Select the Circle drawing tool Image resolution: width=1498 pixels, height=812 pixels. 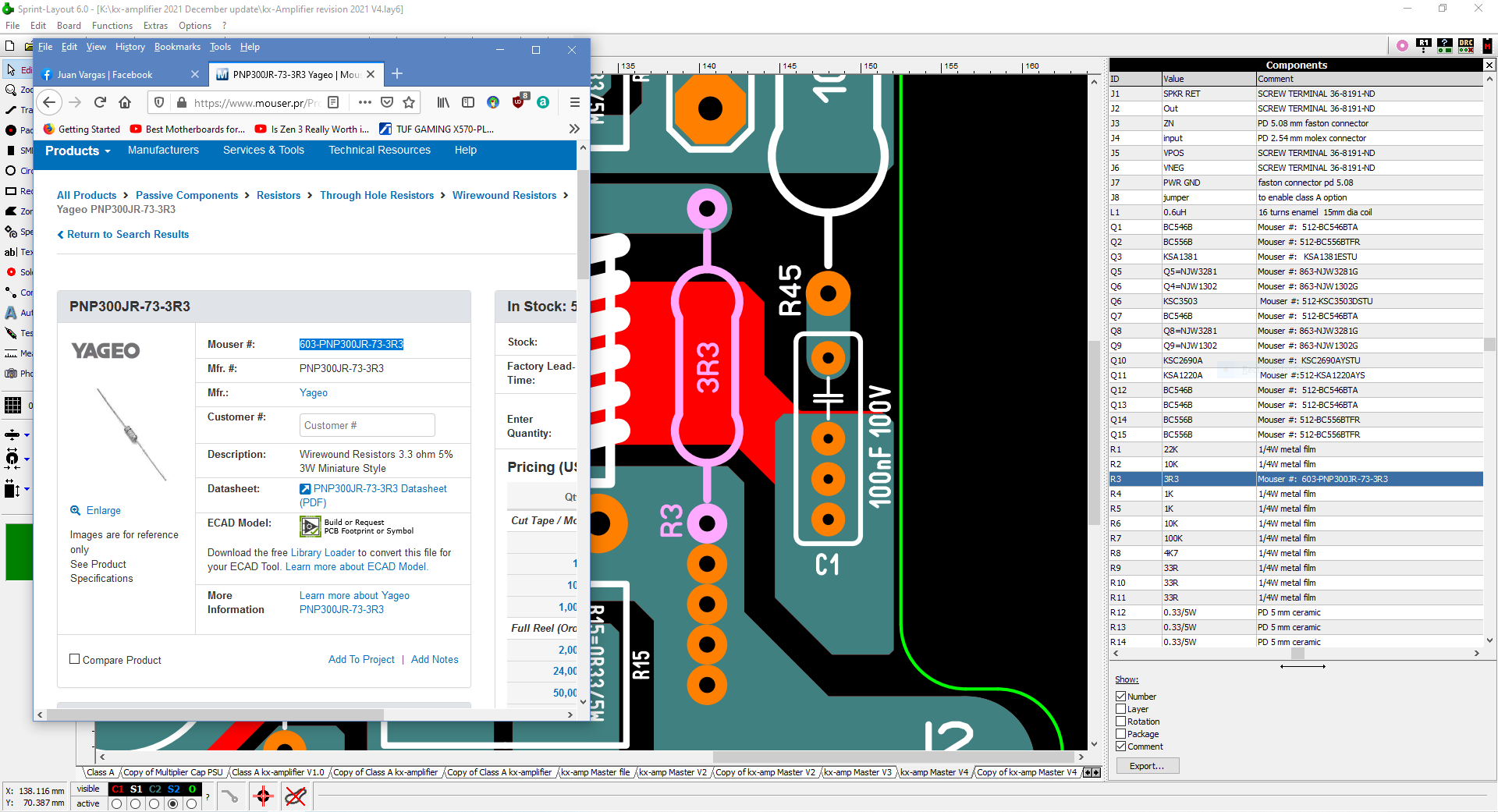click(17, 171)
